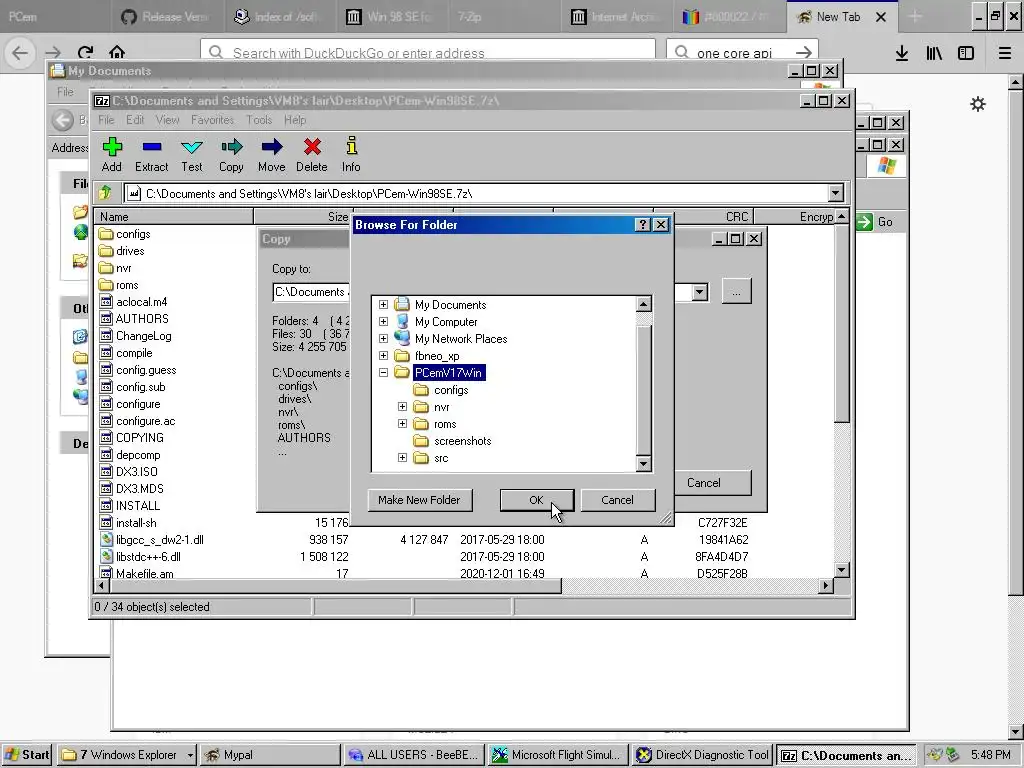
Task: Click the Start button on taskbar
Action: (x=27, y=755)
